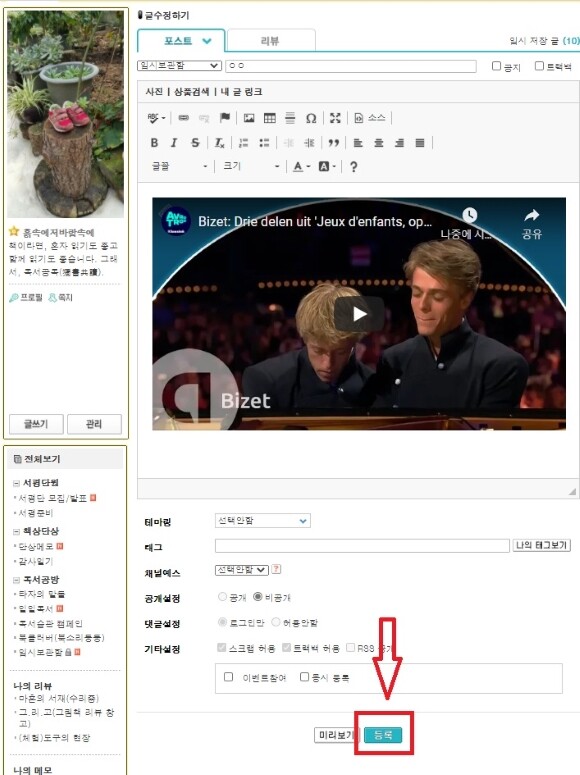Open the spell check ABC tool
The image size is (580, 775).
tap(156, 118)
